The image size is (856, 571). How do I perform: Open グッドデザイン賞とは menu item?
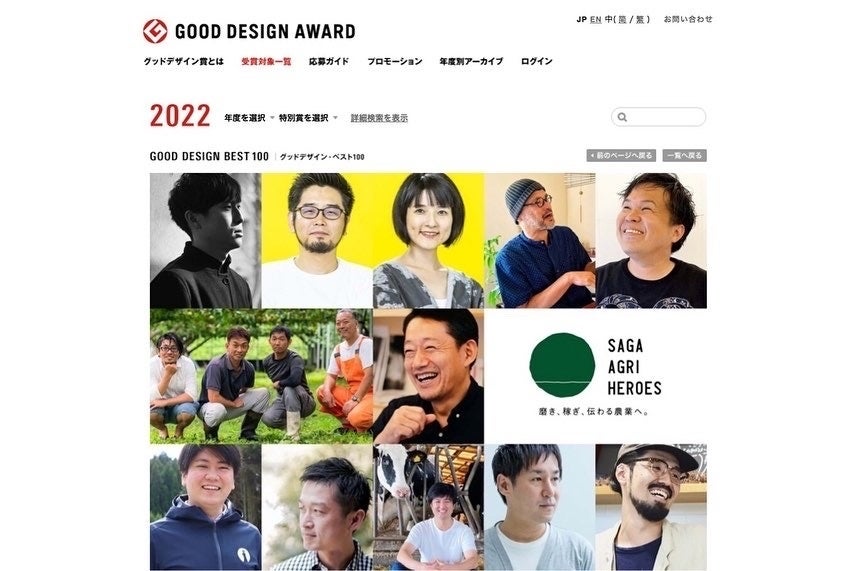click(x=183, y=61)
